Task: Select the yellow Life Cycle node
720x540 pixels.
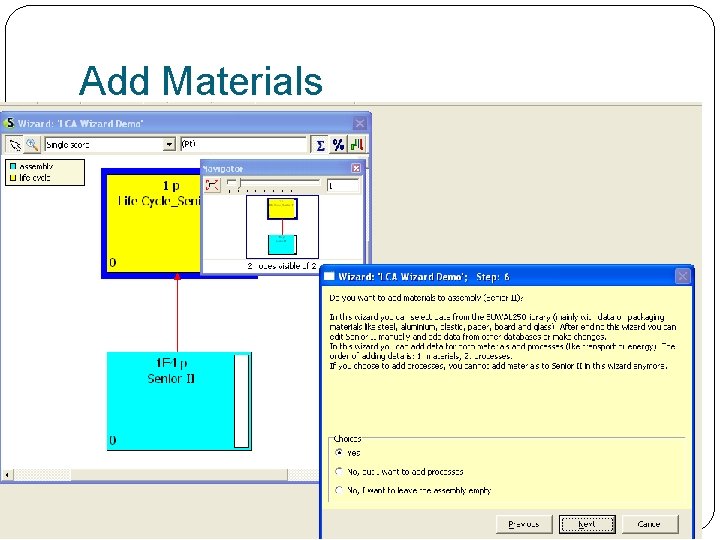Action: tap(152, 223)
